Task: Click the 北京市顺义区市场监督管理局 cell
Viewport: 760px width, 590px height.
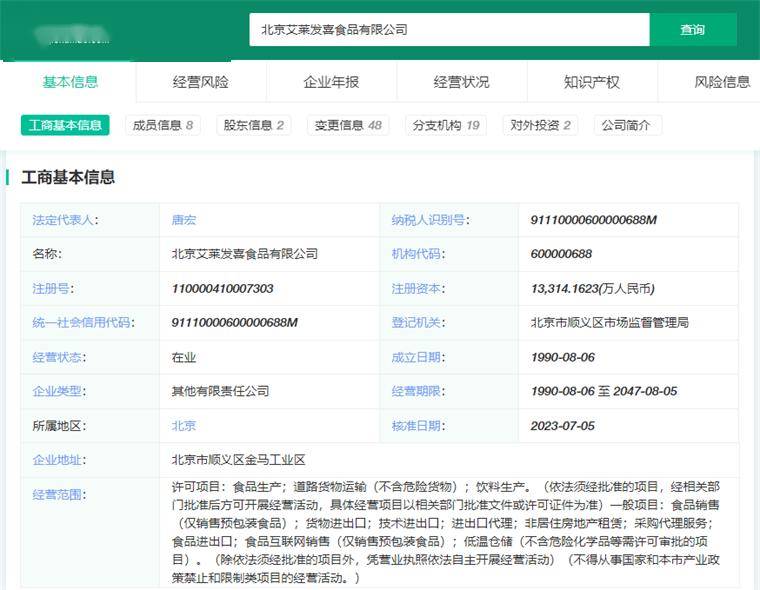Action: tap(610, 322)
